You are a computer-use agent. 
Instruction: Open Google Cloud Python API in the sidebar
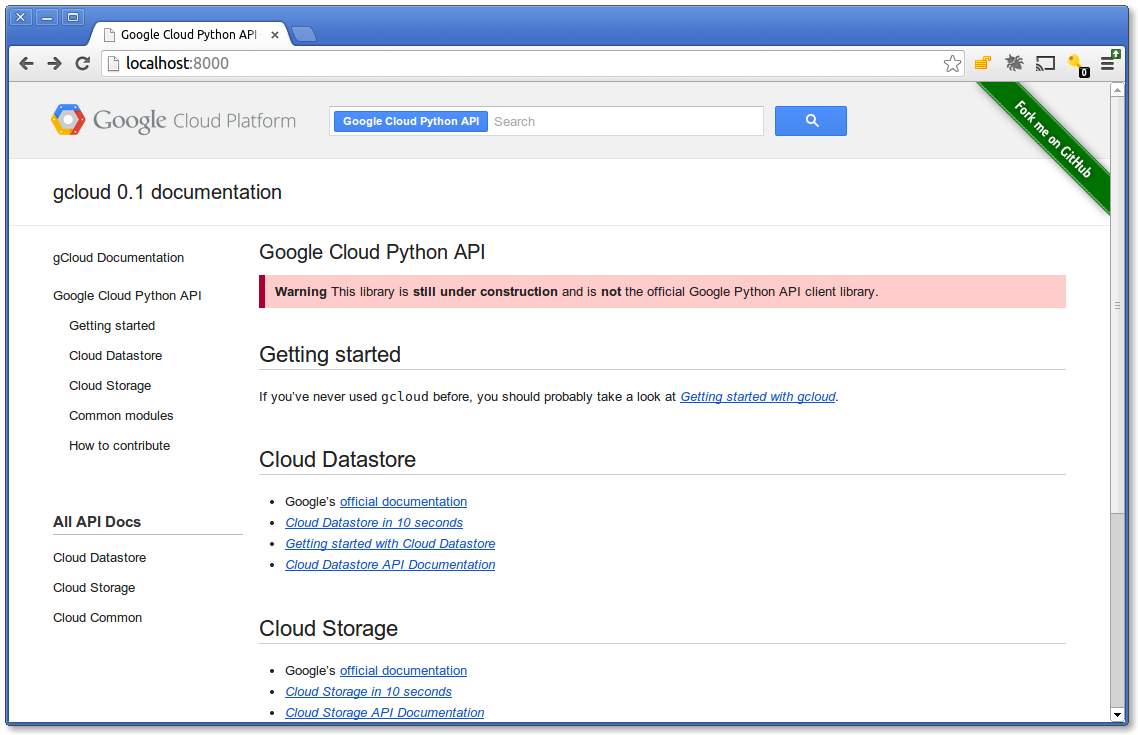click(x=127, y=295)
